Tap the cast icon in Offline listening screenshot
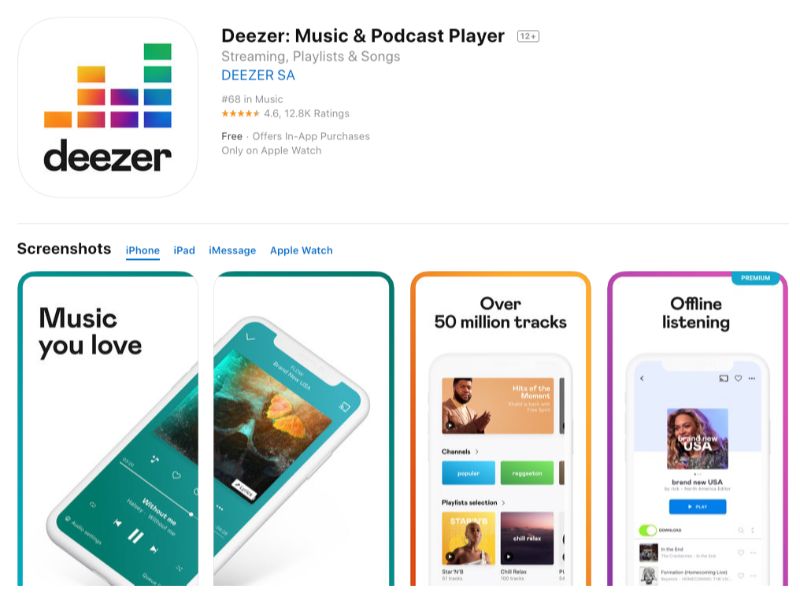 (723, 378)
